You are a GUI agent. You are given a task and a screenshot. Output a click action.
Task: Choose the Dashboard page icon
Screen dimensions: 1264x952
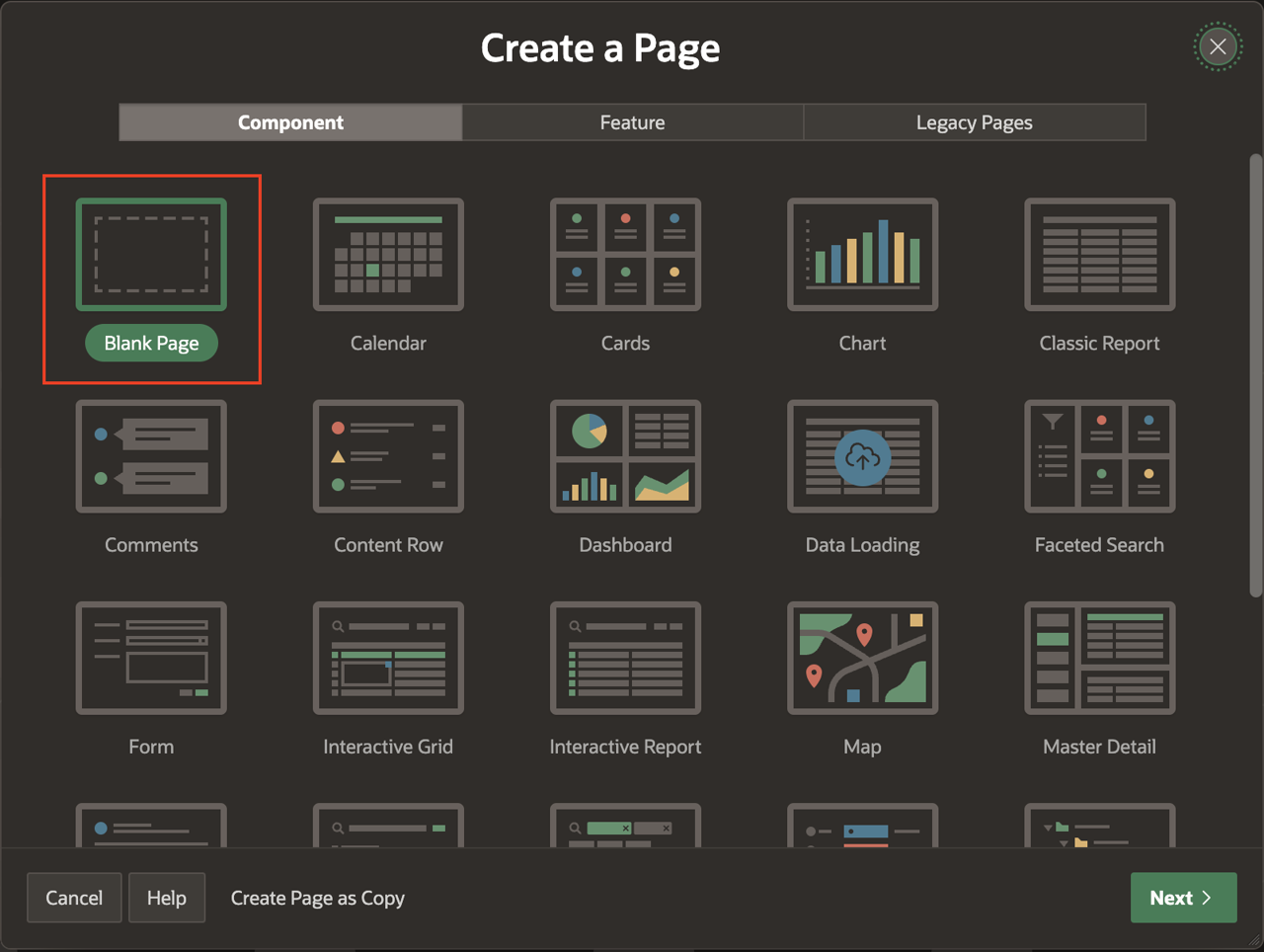coord(625,456)
